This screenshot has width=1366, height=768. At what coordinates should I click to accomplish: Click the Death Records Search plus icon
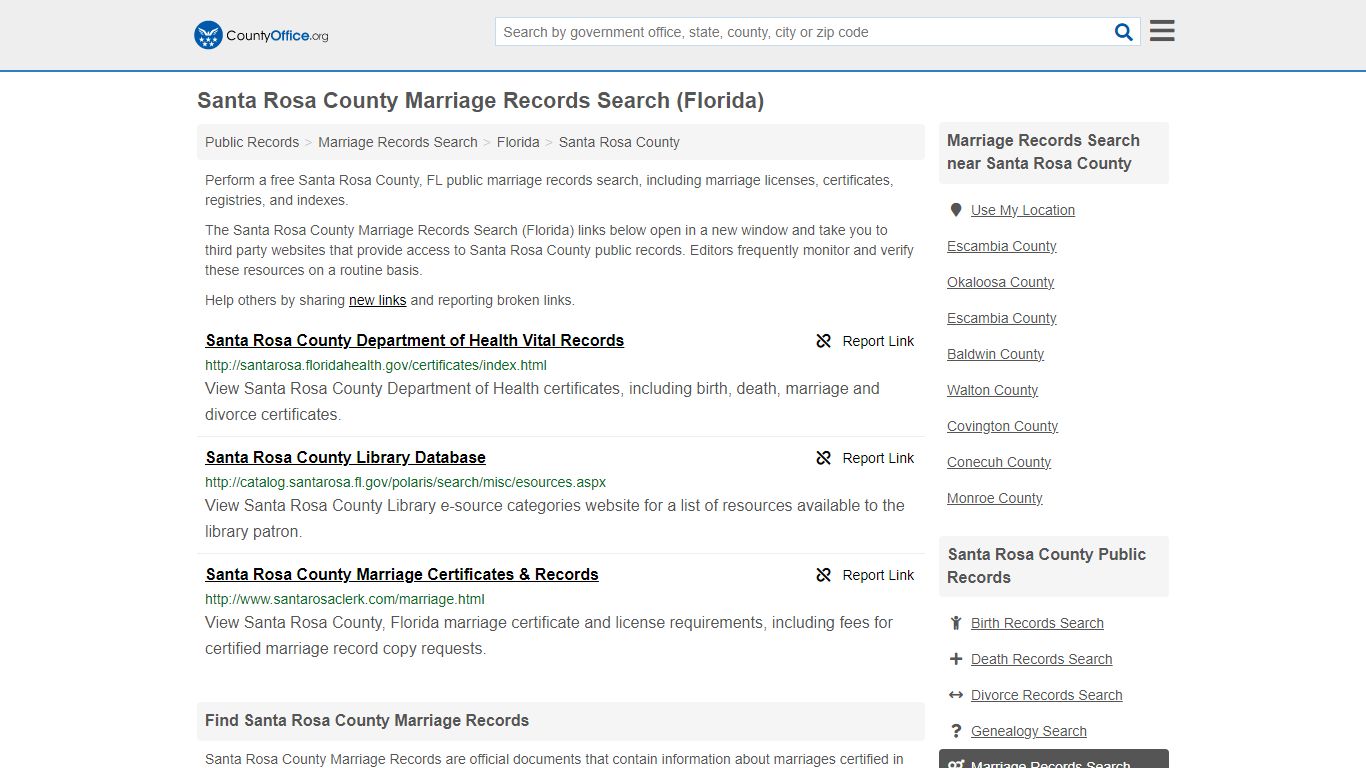pyautogui.click(x=956, y=659)
